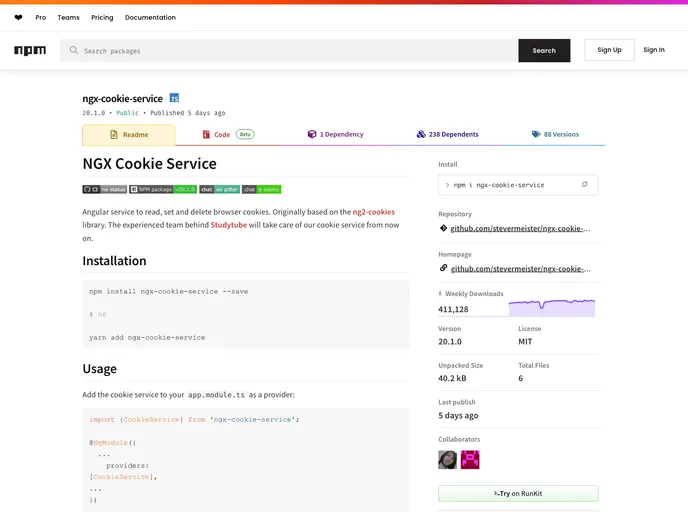Click the git repository diamond icon
Image resolution: width=688 pixels, height=512 pixels.
443,228
